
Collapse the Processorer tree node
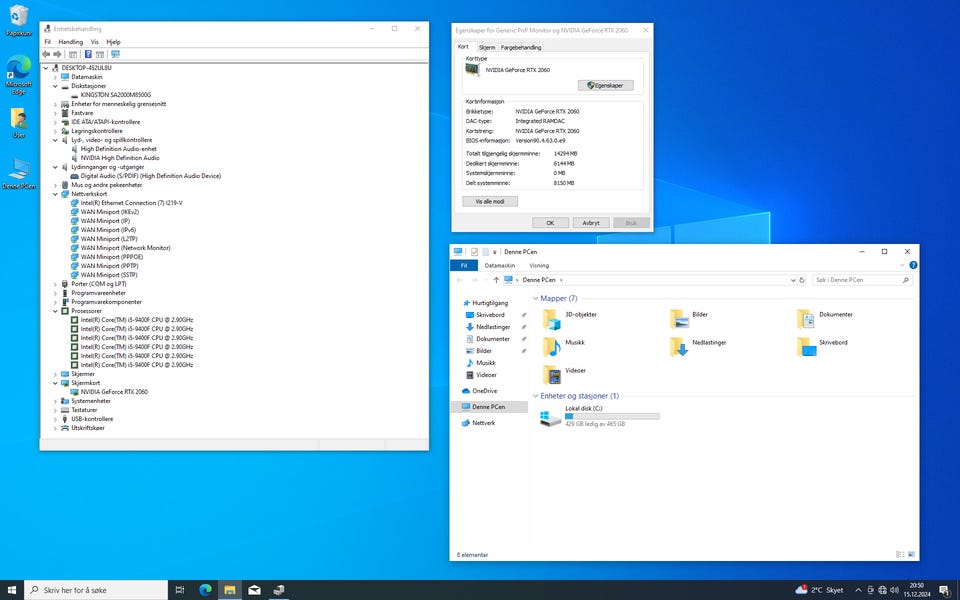pyautogui.click(x=56, y=311)
